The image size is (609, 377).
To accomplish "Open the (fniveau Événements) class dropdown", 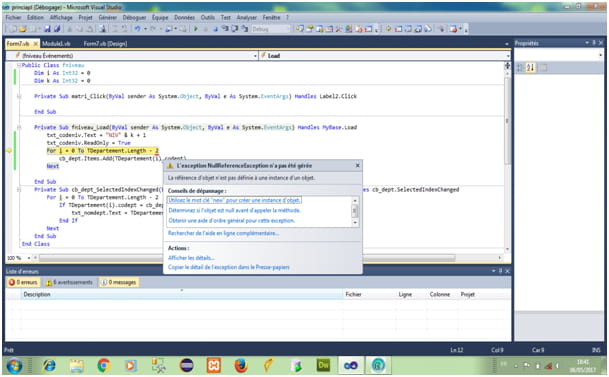I will coord(255,56).
